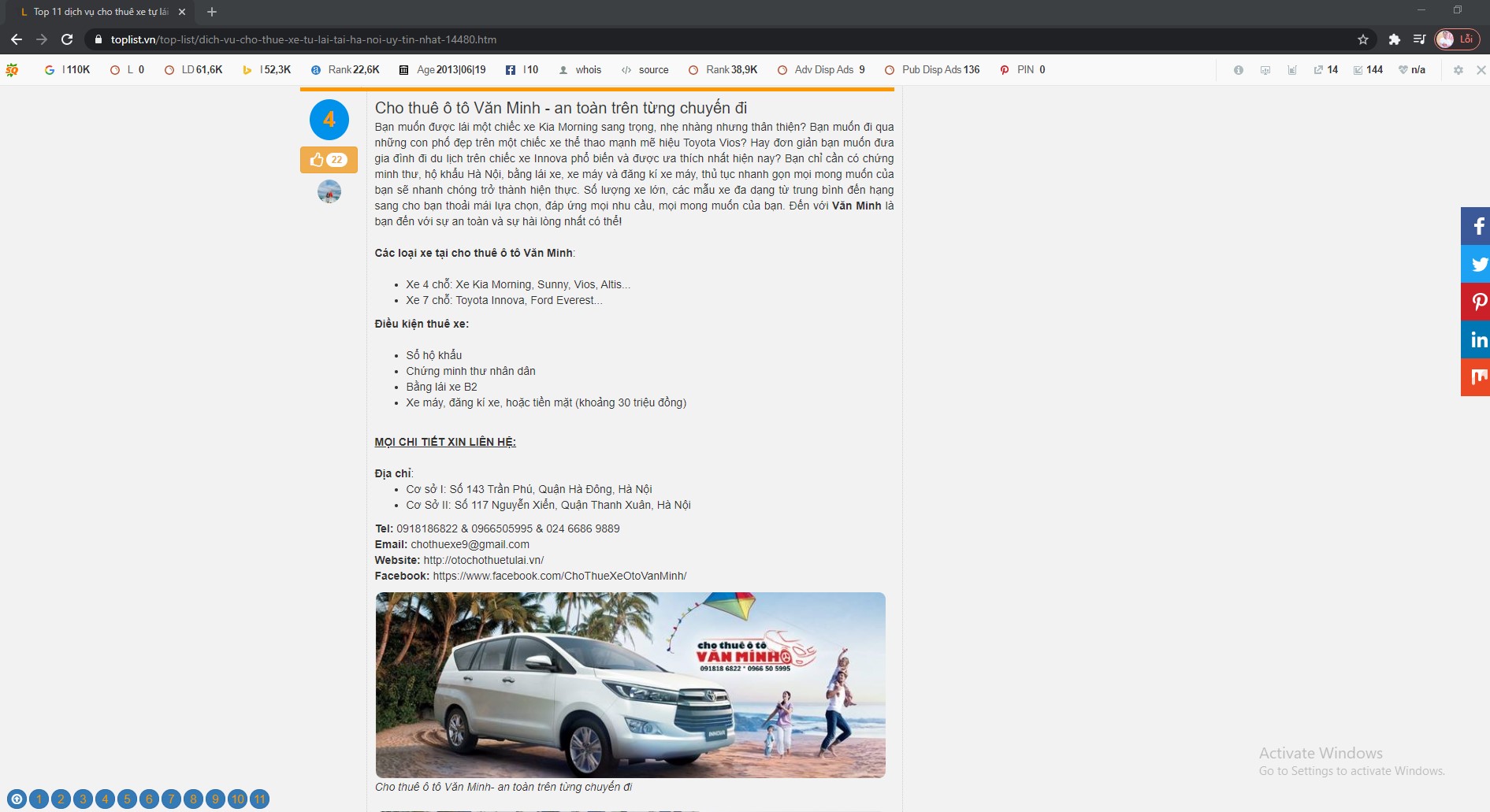1490x812 pixels.
Task: Click the Facebook URL ChoThueXeOtoVanMinh text
Action: tap(559, 576)
